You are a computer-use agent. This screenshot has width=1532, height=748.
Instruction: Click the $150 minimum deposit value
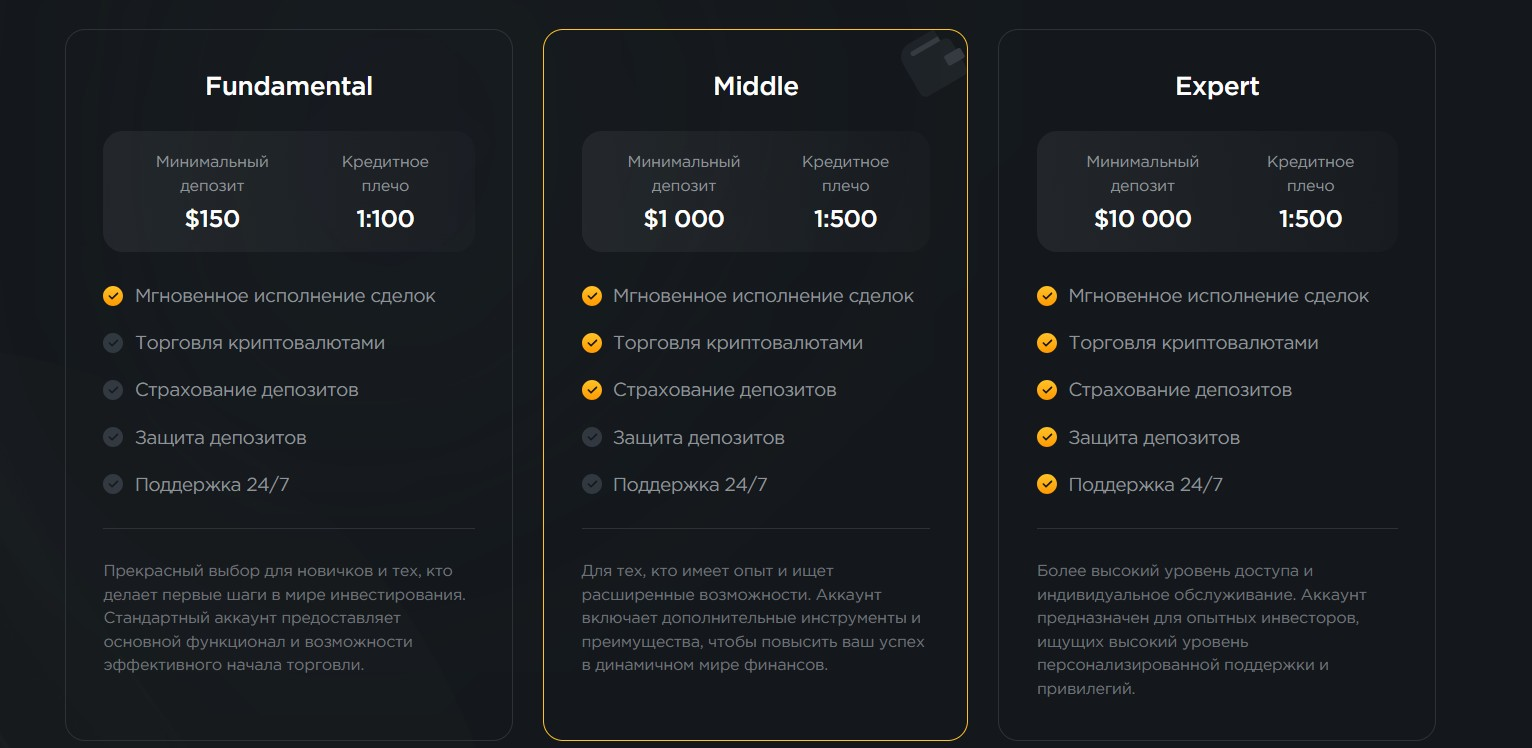coord(212,219)
